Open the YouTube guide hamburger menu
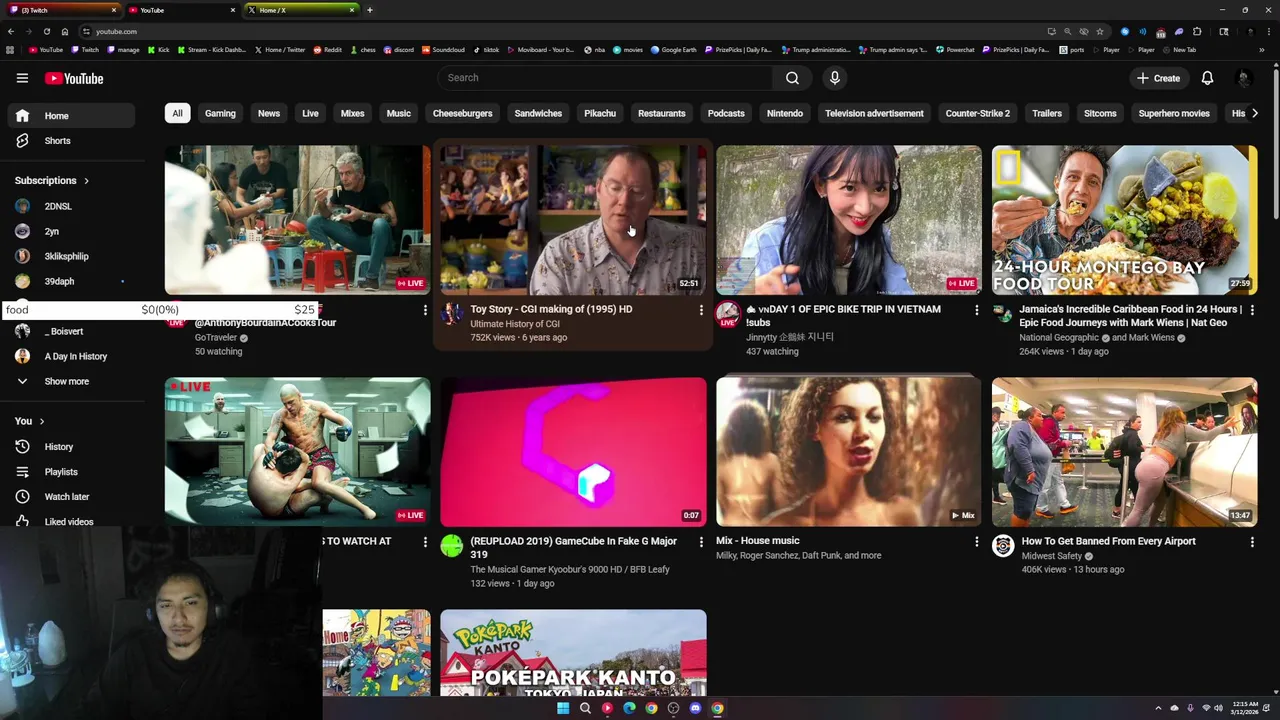Screen dimensions: 1280x720 [x=22, y=78]
